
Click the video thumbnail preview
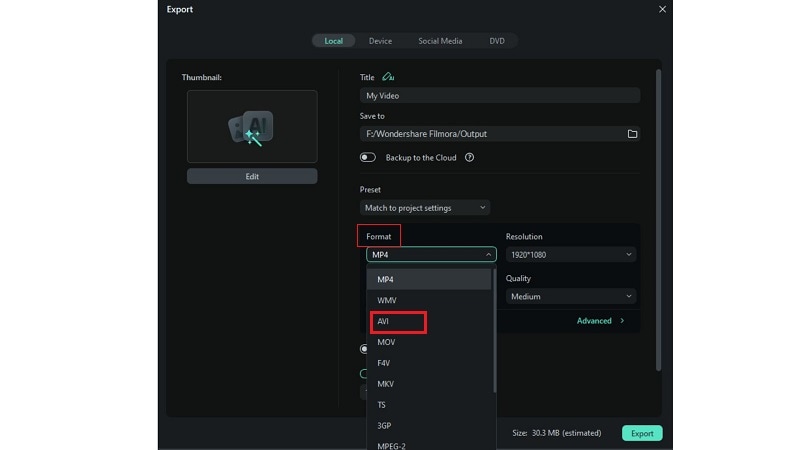click(252, 127)
